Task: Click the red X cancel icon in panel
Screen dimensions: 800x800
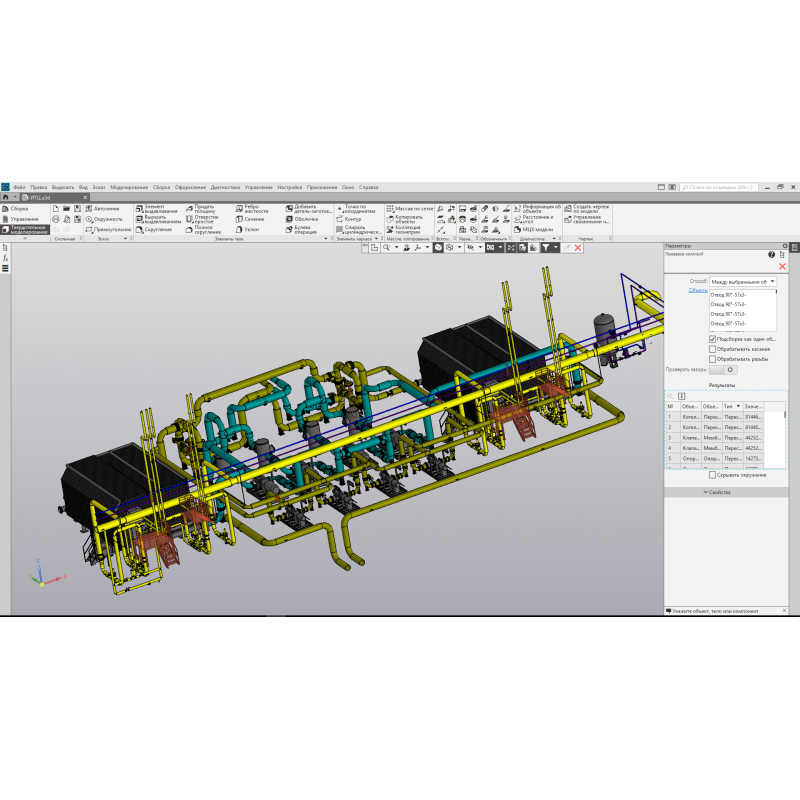Action: click(782, 267)
